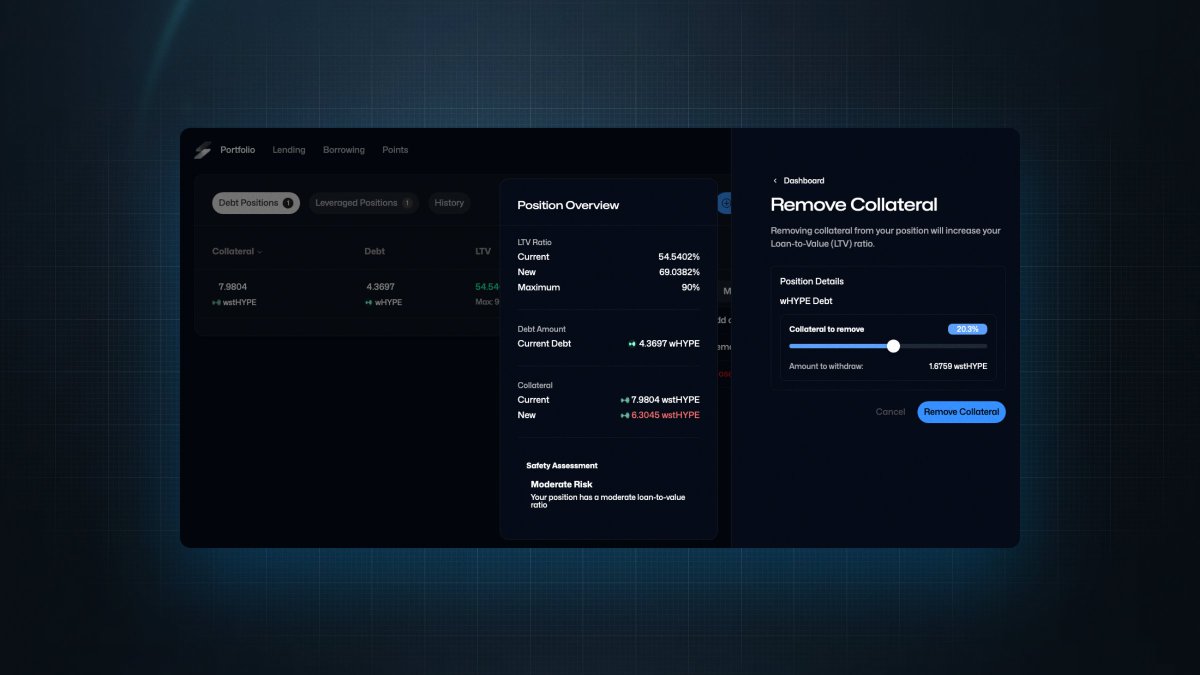Click the 20.3% percentage badge

967,329
